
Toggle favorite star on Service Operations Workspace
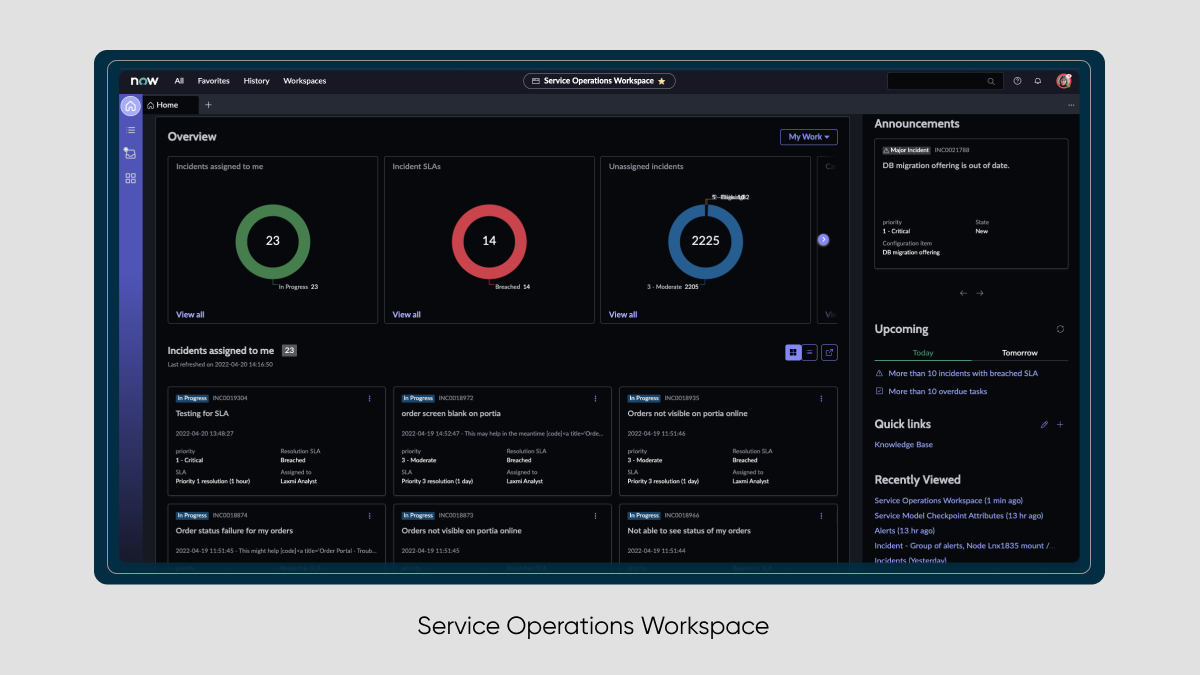(x=662, y=81)
